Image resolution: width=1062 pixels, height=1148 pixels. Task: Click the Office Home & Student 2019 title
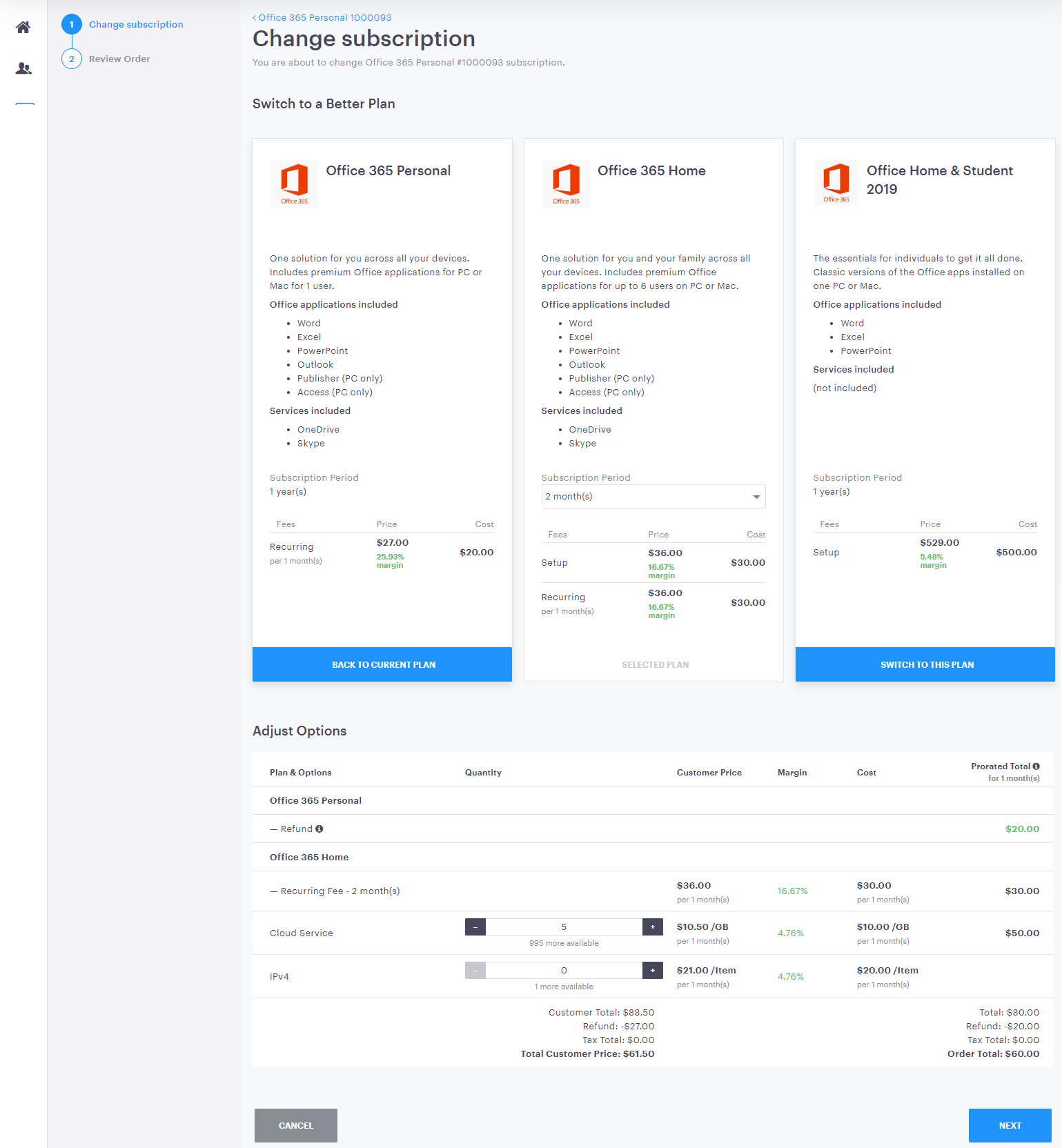pos(940,179)
